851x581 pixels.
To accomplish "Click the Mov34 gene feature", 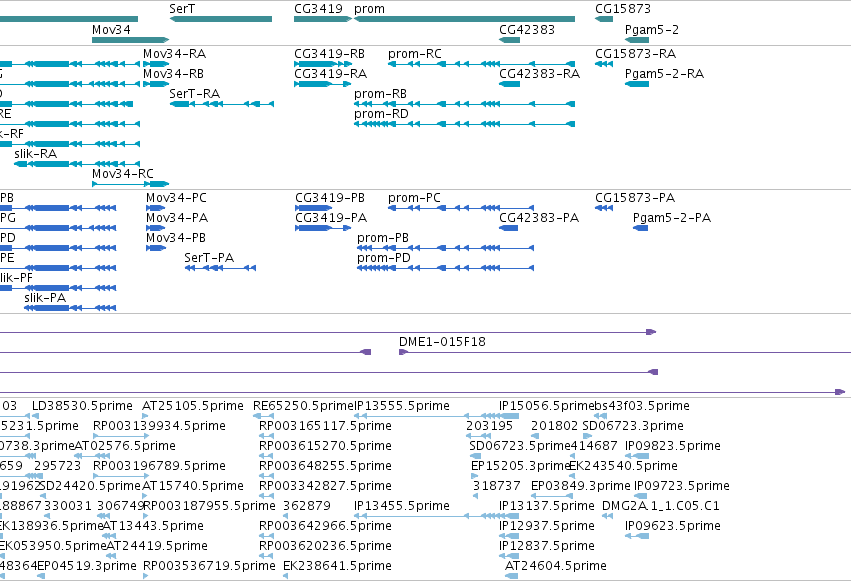I will click(x=130, y=40).
